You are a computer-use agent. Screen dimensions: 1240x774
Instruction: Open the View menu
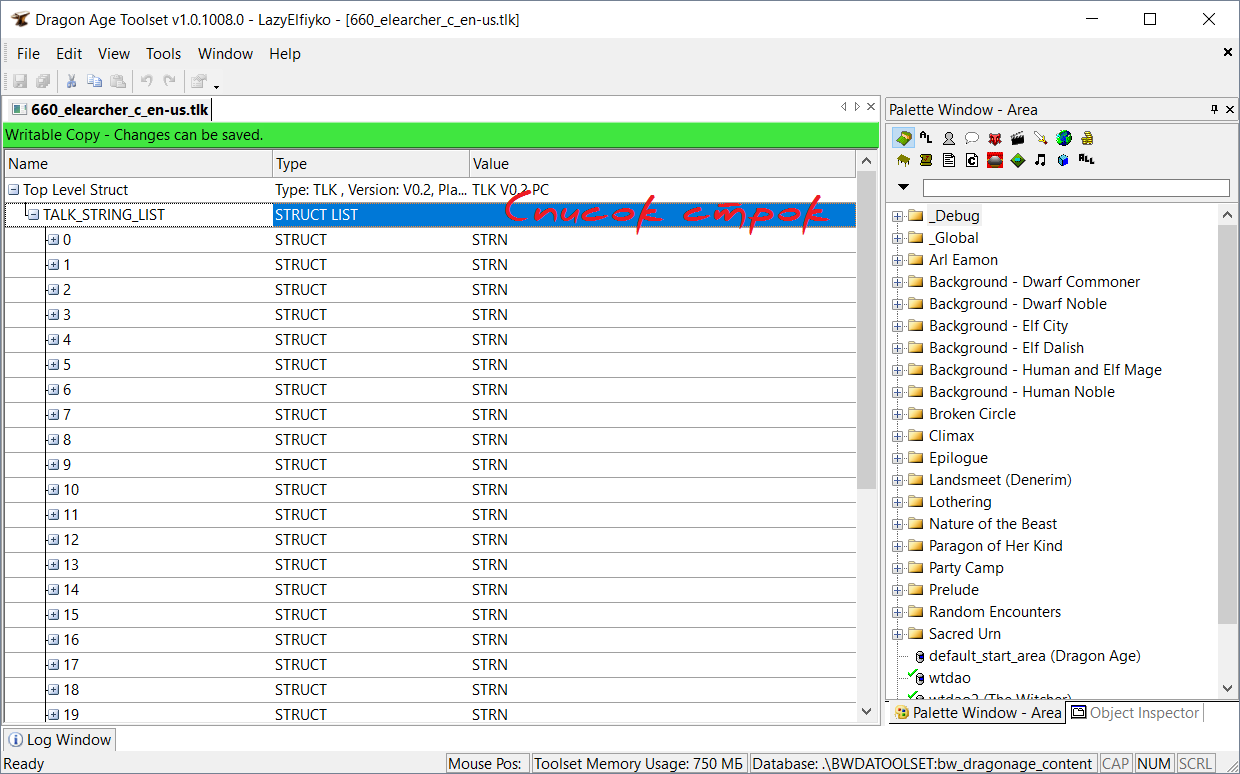click(x=114, y=54)
